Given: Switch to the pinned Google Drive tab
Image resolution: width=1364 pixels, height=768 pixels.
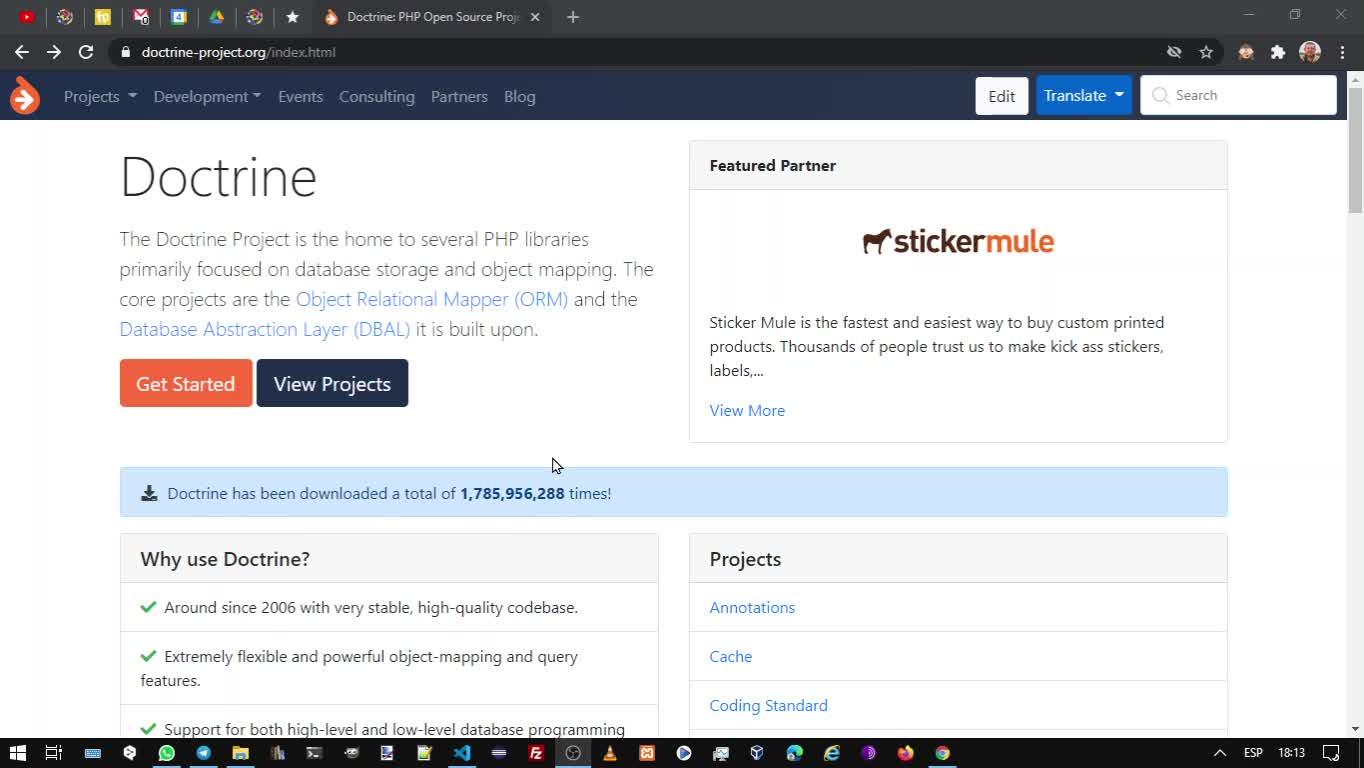Looking at the screenshot, I should (216, 17).
